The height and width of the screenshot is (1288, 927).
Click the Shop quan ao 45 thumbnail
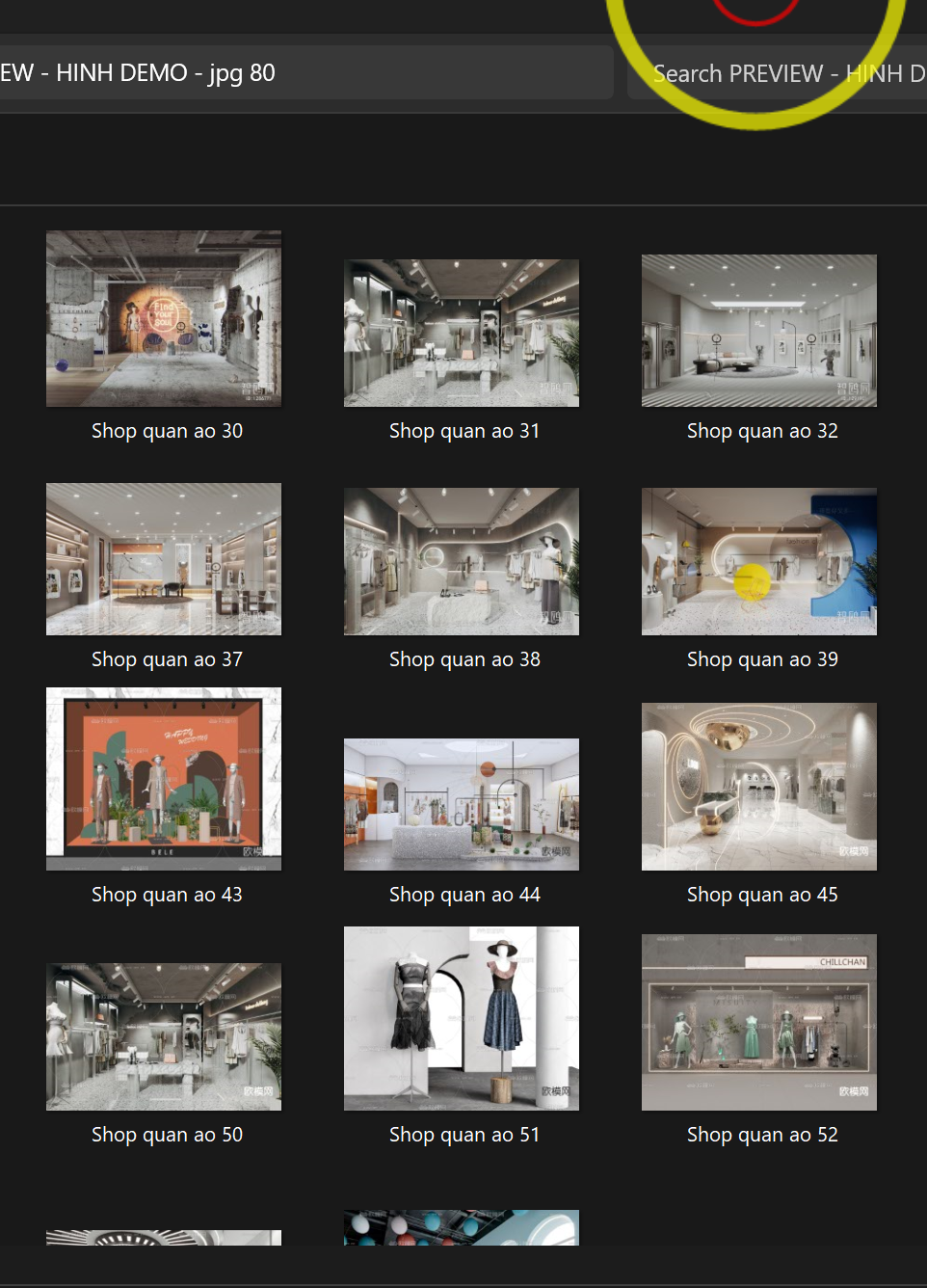pos(759,787)
